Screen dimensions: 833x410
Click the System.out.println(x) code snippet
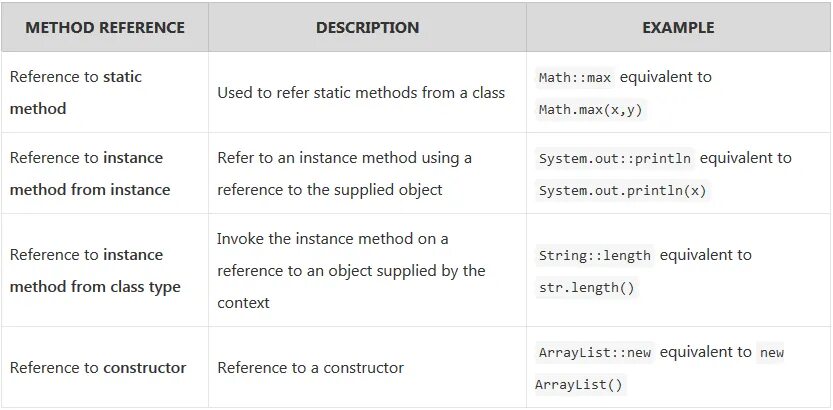[623, 191]
